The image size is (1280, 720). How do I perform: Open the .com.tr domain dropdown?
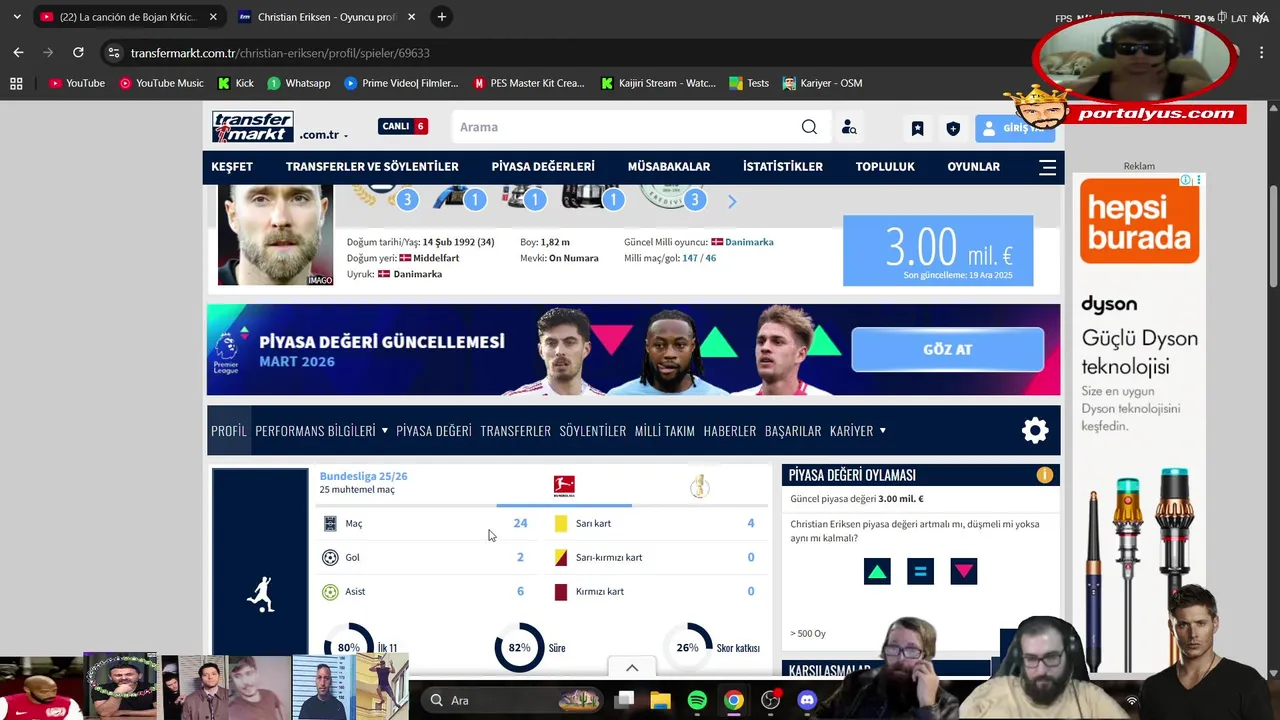tap(323, 135)
